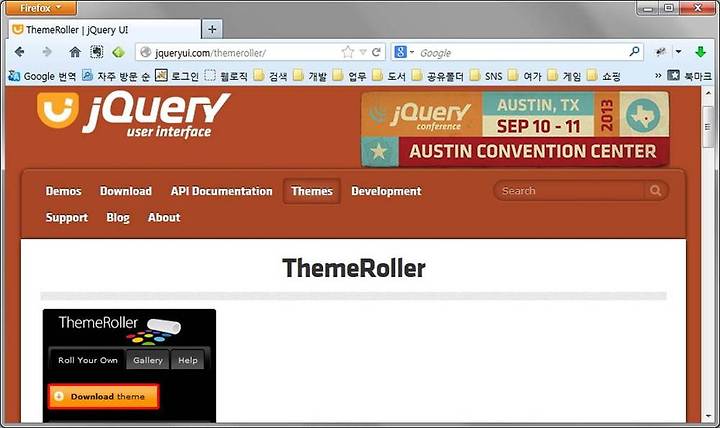Open the Support menu item
The height and width of the screenshot is (428, 720).
(67, 218)
